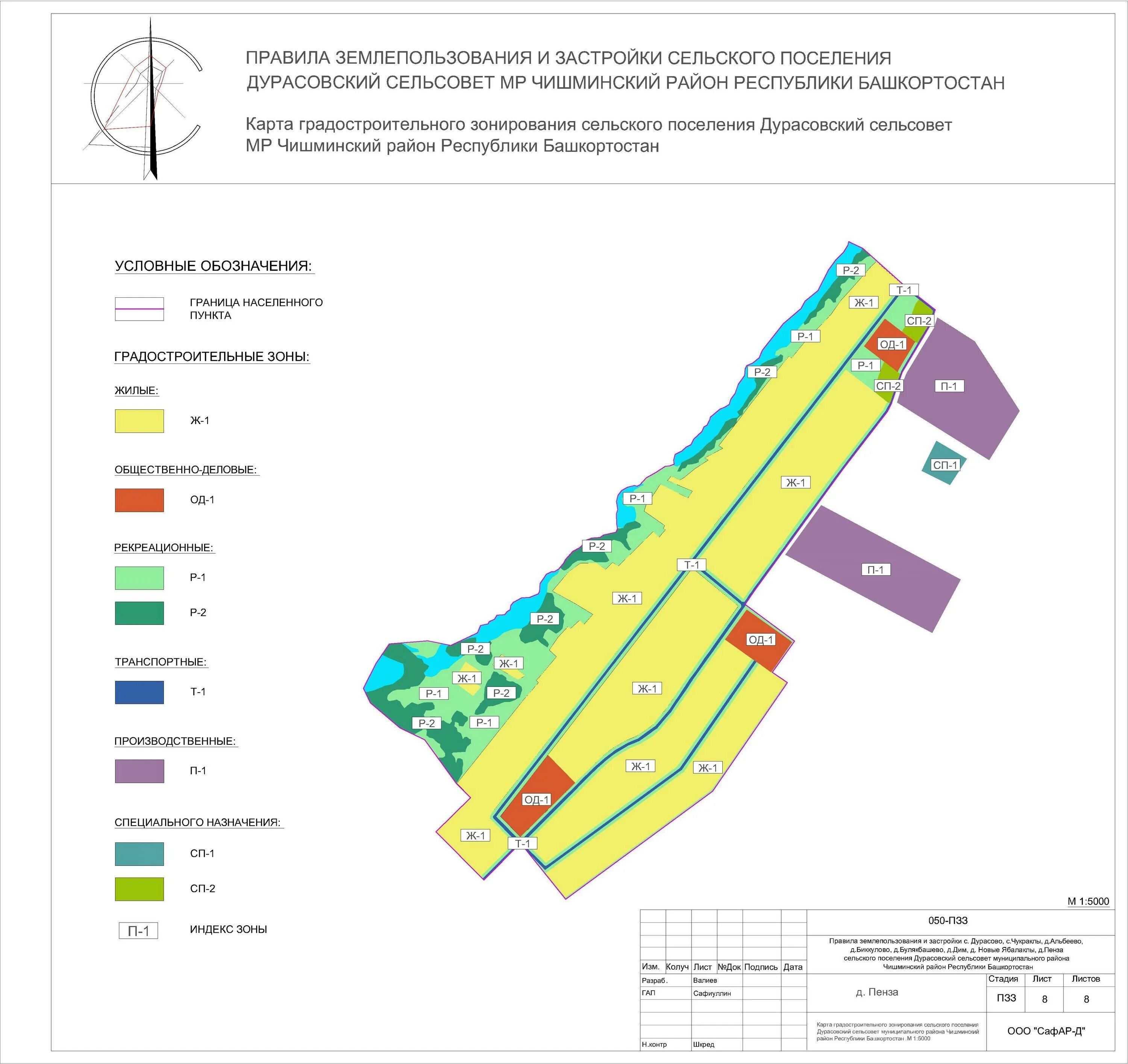Click the 'Колуч' column header
This screenshot has width=1128, height=1064.
click(x=678, y=966)
